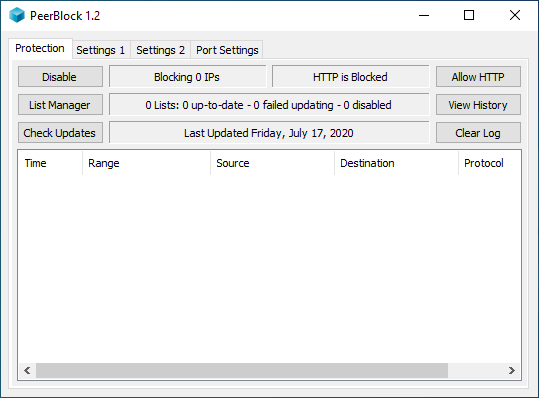Switch to the Settings 1 tab

[x=101, y=50]
